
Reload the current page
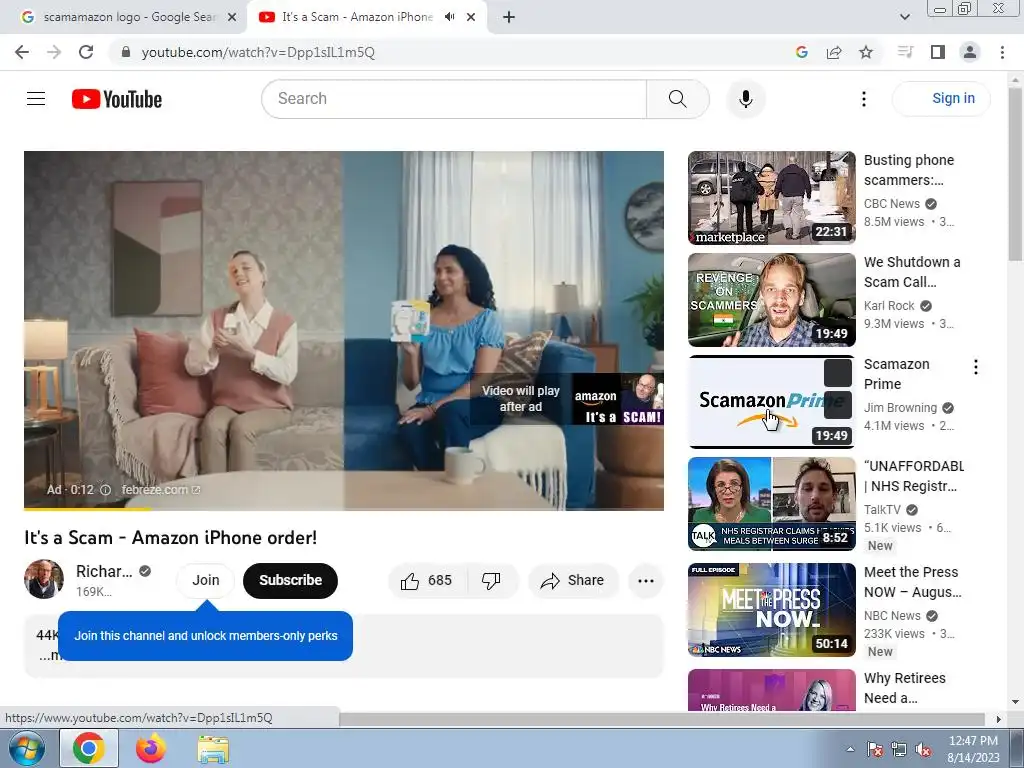(86, 52)
